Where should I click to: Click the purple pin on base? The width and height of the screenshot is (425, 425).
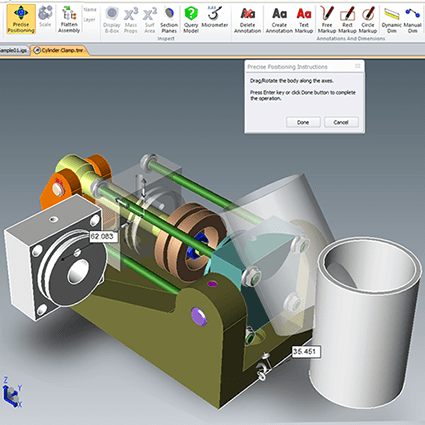(x=199, y=316)
